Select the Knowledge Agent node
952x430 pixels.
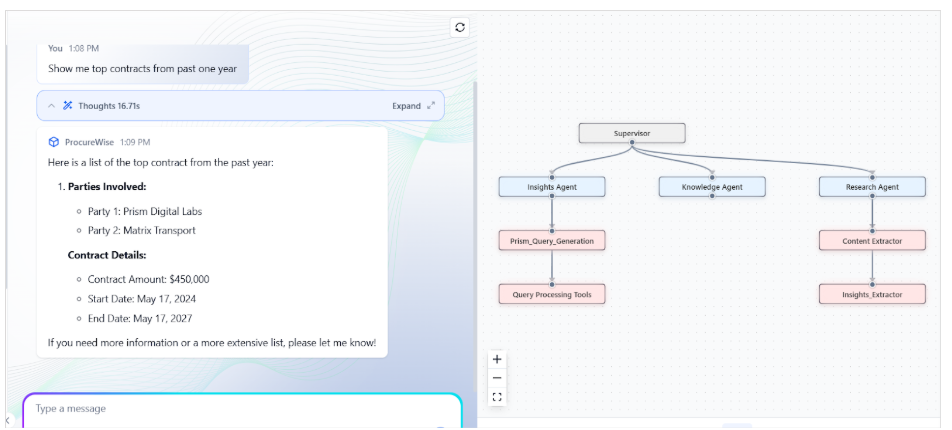point(712,187)
